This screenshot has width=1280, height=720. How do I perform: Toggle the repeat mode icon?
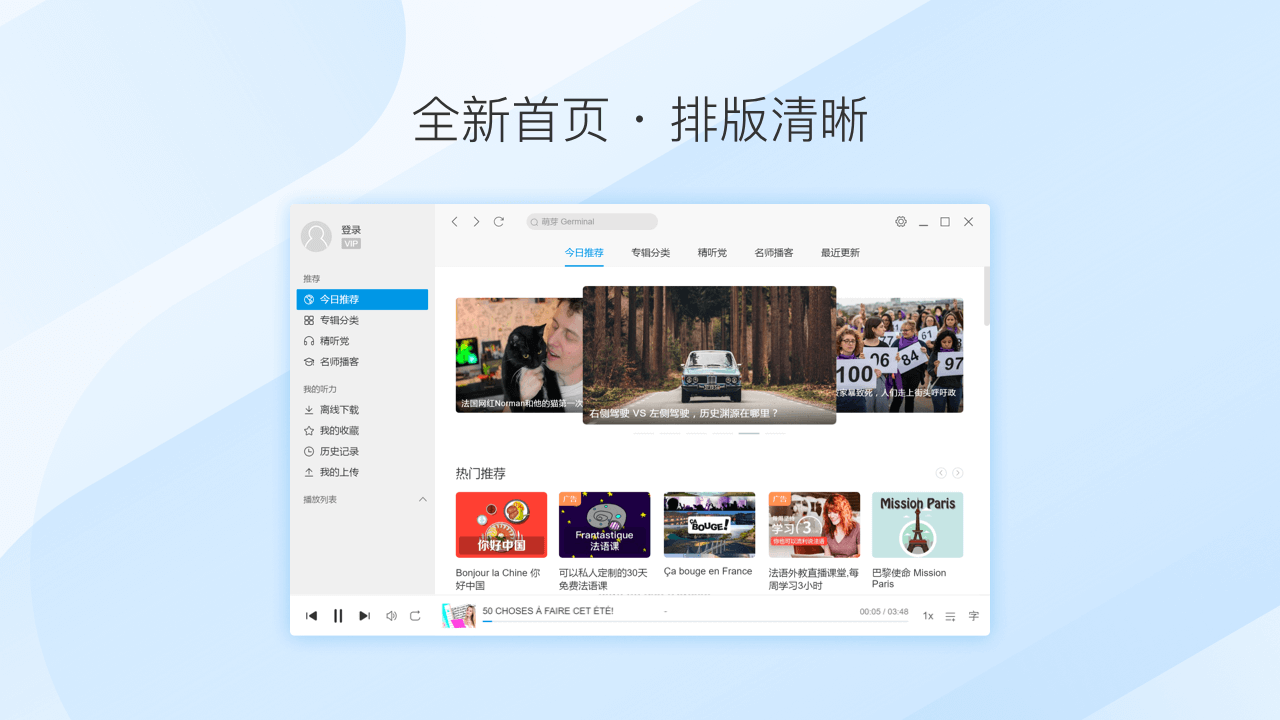[x=415, y=616]
